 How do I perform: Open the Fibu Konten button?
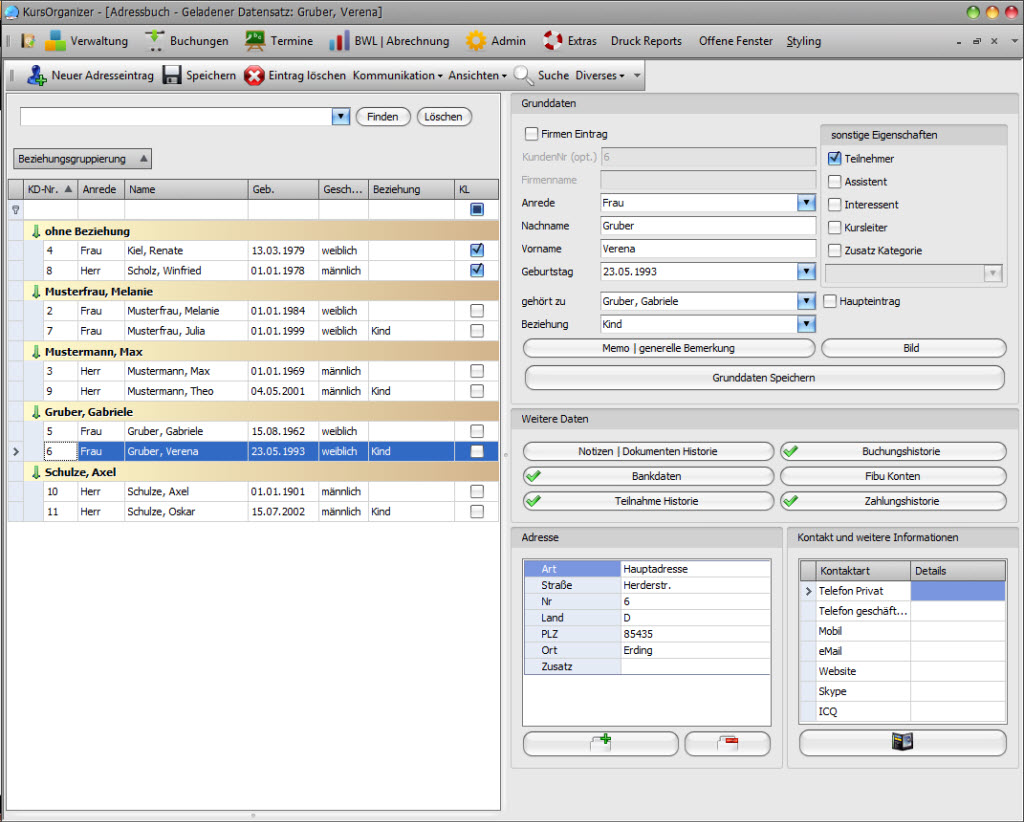(893, 476)
